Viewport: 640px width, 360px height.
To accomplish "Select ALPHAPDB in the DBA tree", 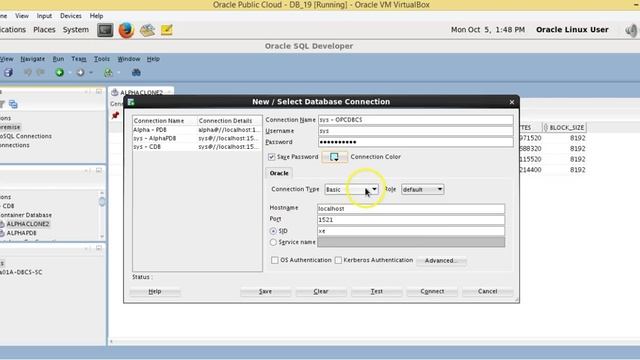I will pyautogui.click(x=21, y=233).
